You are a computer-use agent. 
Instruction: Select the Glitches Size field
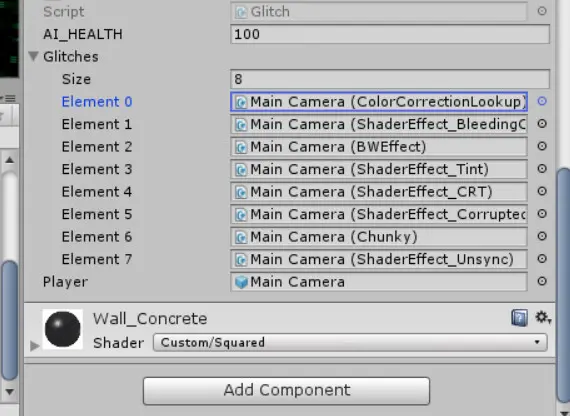coord(390,79)
